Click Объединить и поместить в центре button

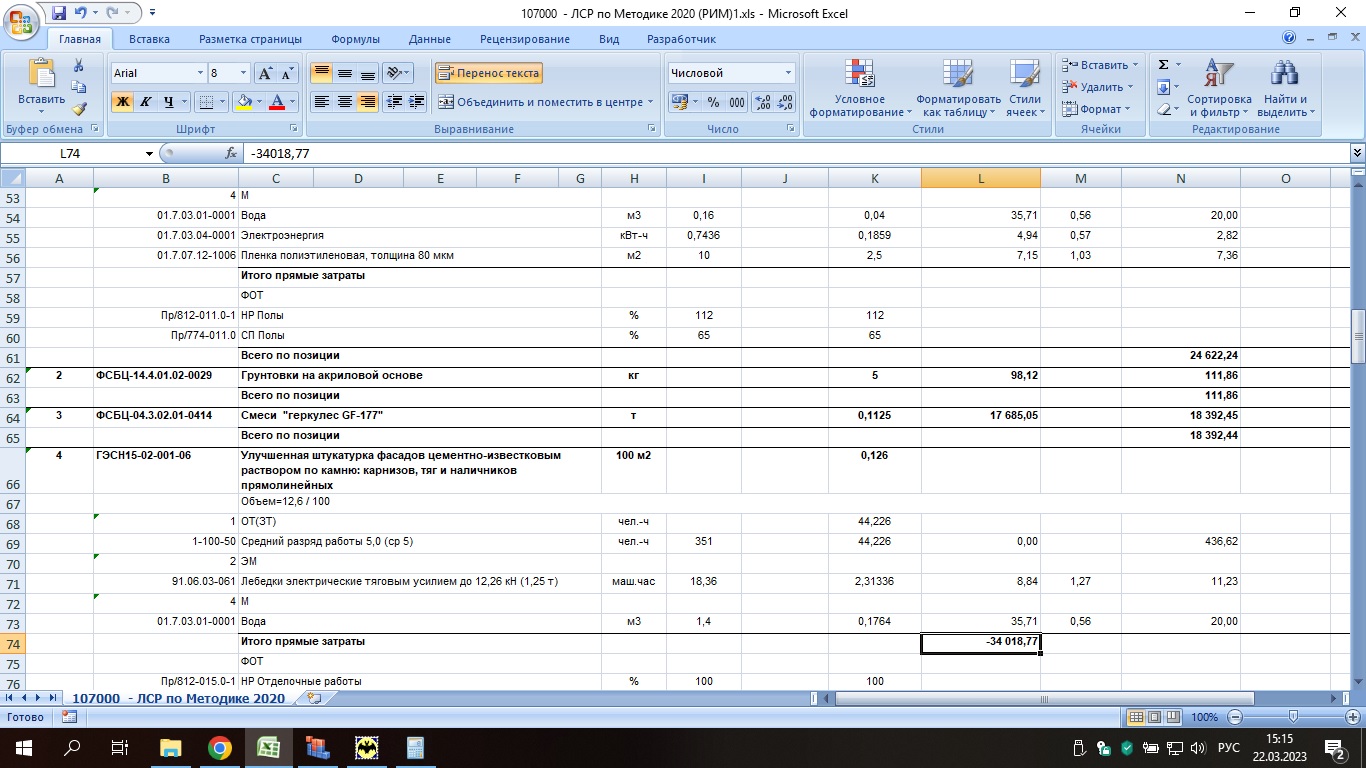tap(541, 102)
